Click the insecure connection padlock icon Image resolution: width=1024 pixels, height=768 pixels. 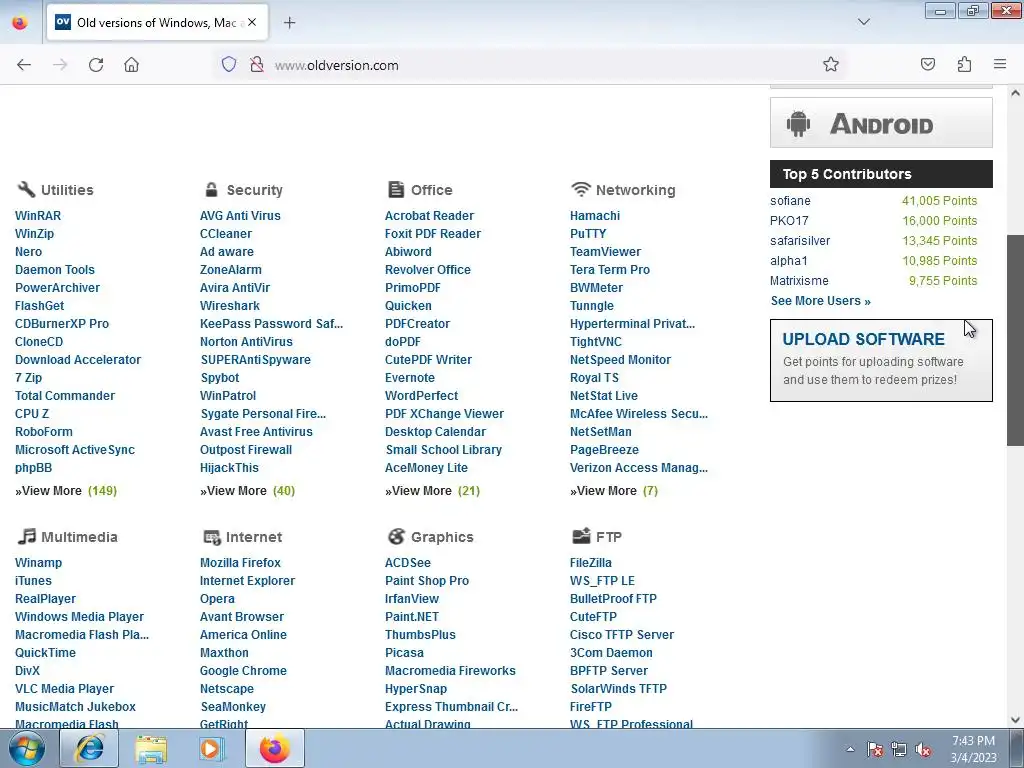(257, 65)
